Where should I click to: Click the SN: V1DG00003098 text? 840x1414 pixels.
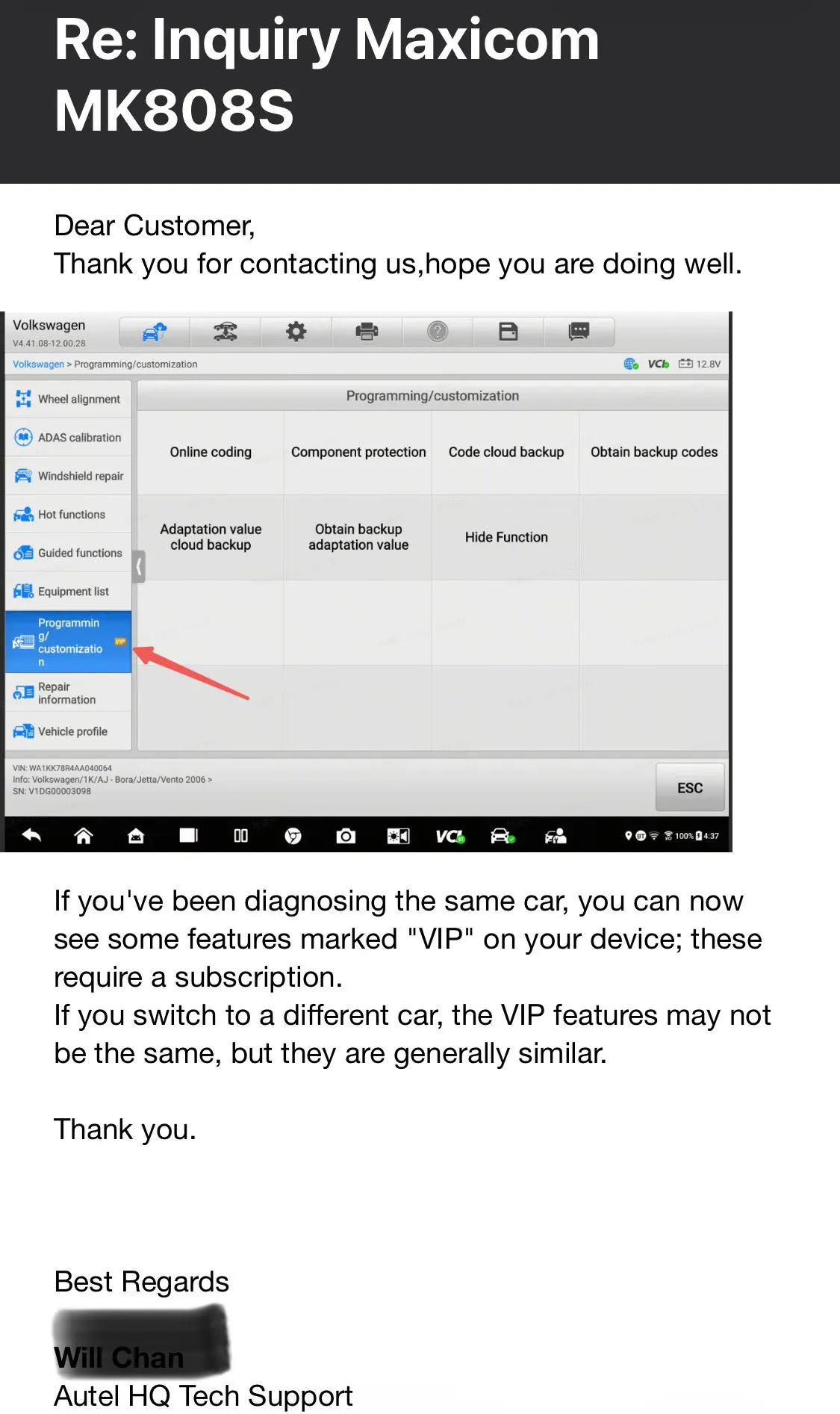click(x=52, y=791)
